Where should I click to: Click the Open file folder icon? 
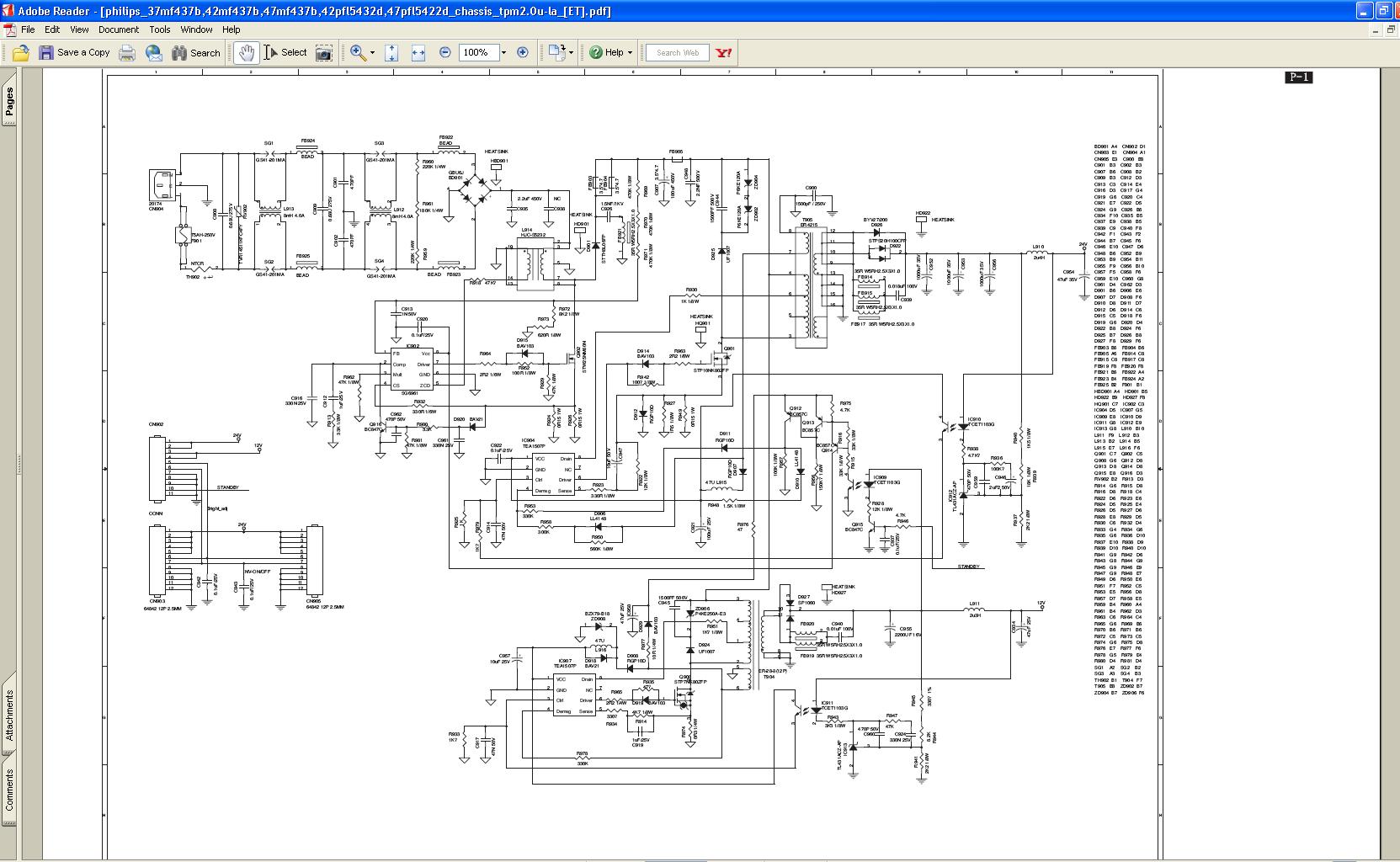click(x=20, y=52)
